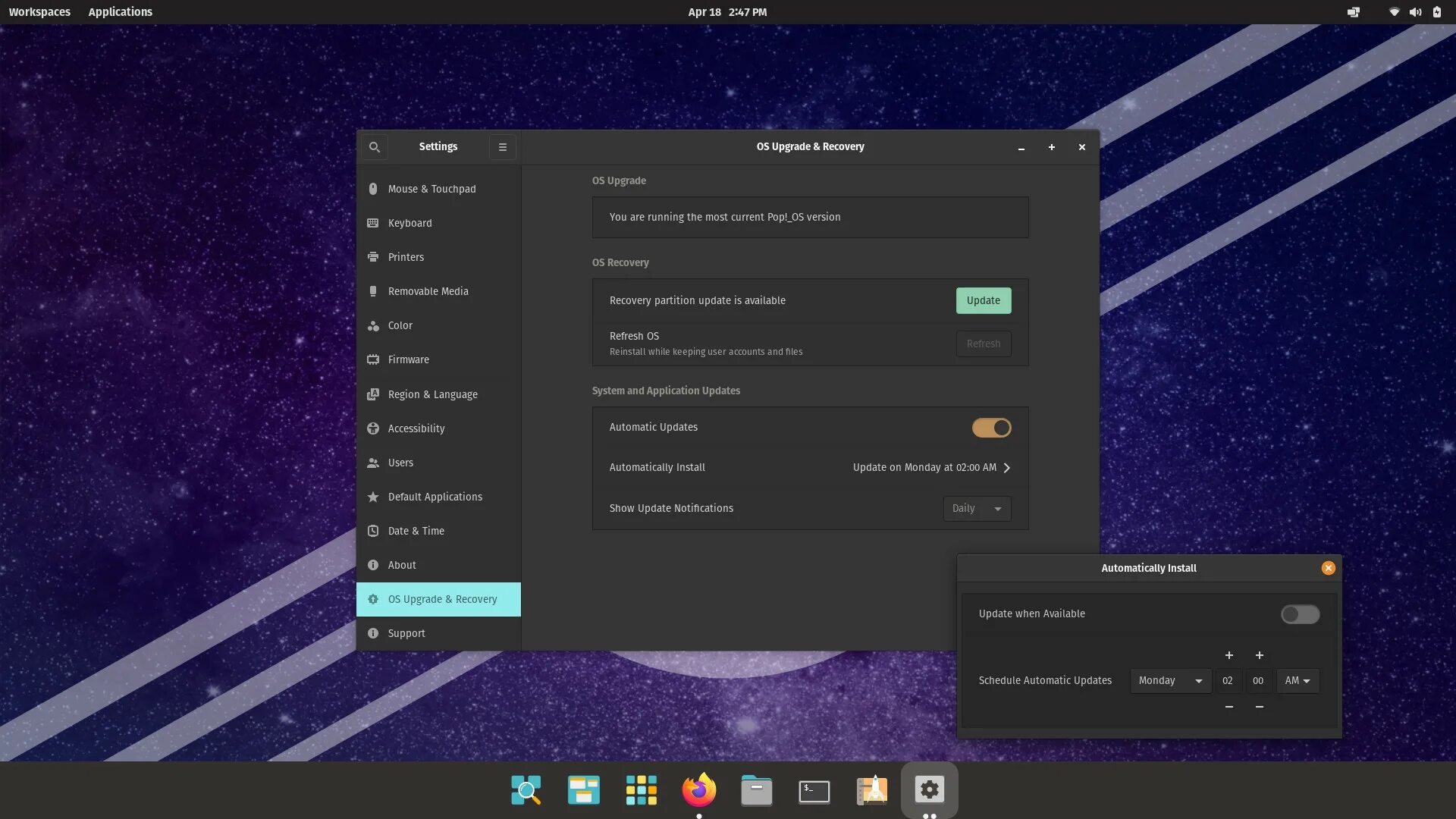Image resolution: width=1456 pixels, height=819 pixels.
Task: Select Firmware in settings sidebar
Action: (x=408, y=359)
